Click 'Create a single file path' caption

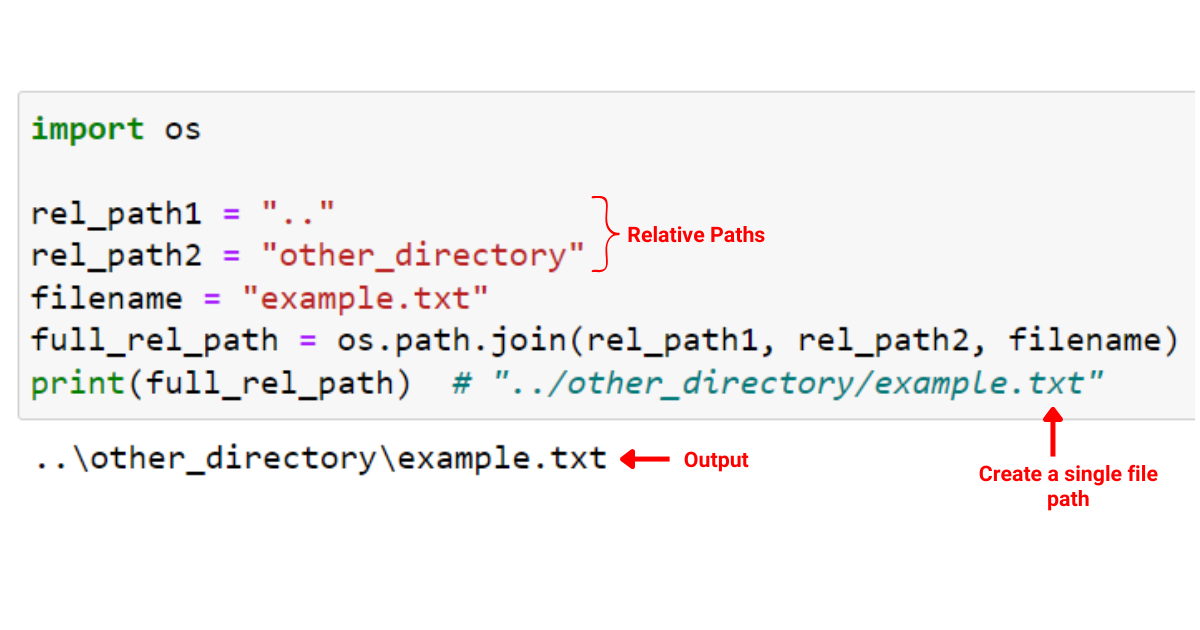tap(1068, 486)
